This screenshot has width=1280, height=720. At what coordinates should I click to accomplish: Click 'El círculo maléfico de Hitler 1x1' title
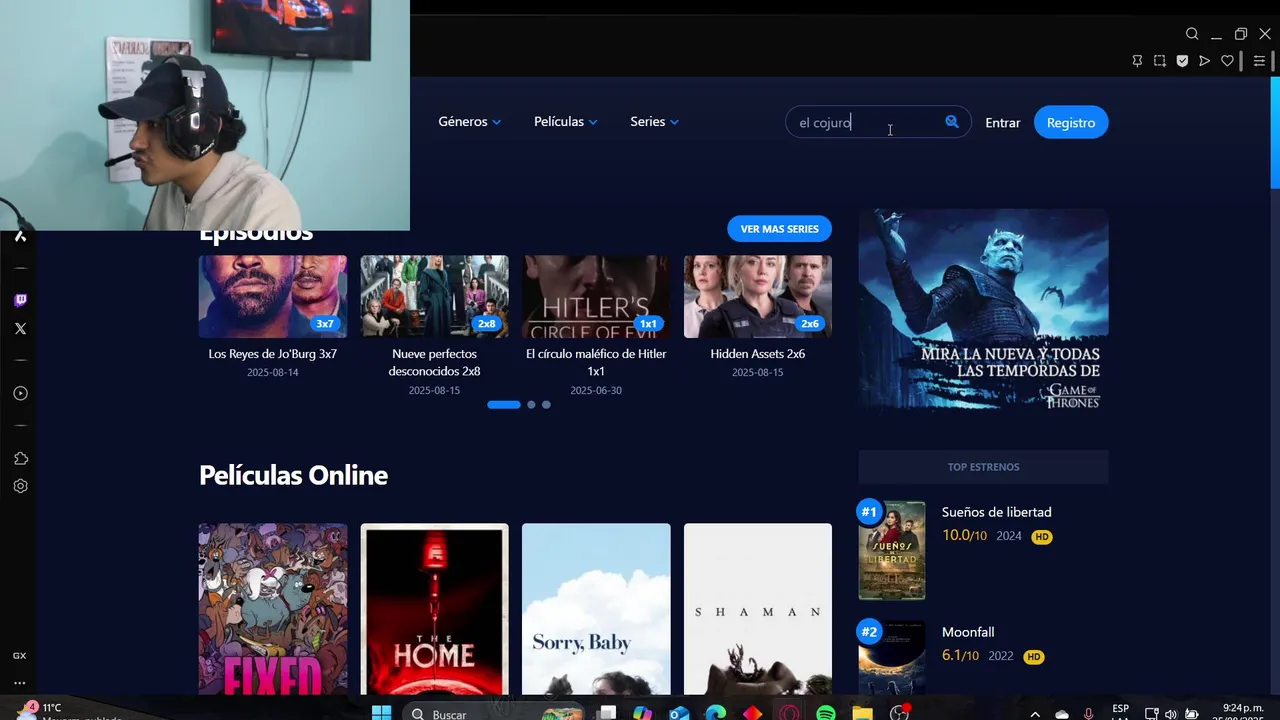[596, 362]
